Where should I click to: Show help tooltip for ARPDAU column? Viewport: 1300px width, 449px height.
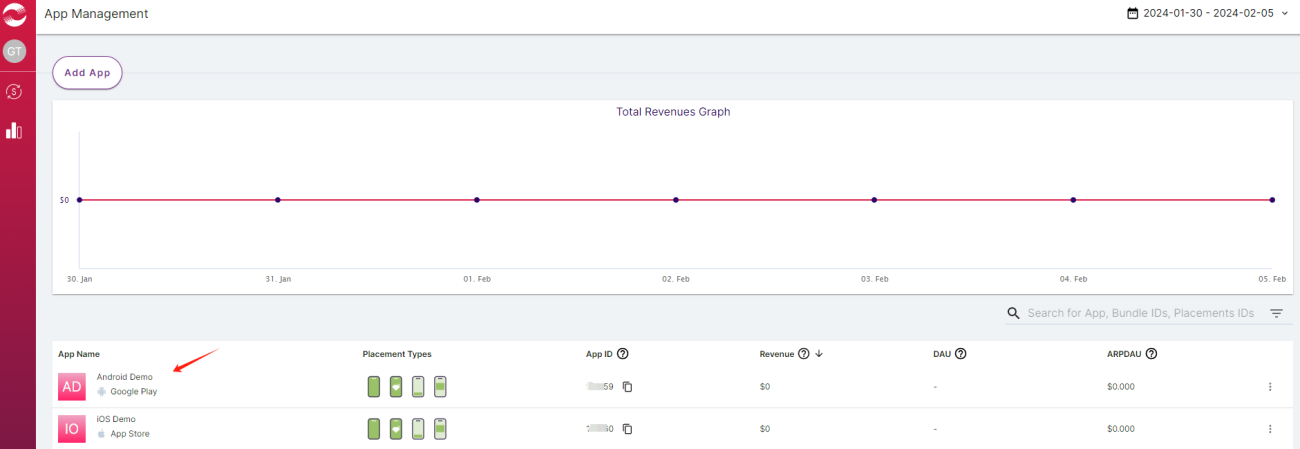1151,354
